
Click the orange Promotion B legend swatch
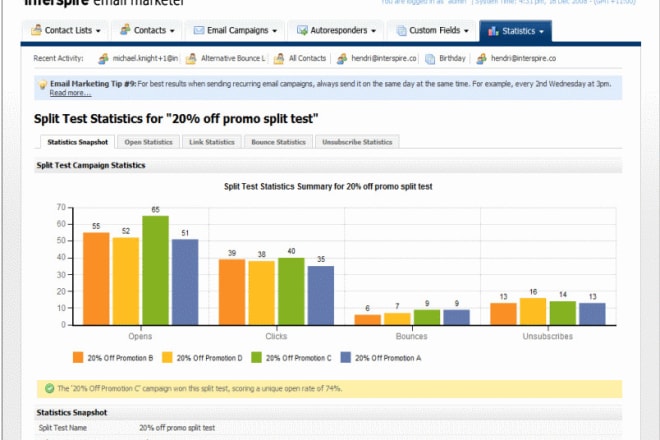(78, 357)
